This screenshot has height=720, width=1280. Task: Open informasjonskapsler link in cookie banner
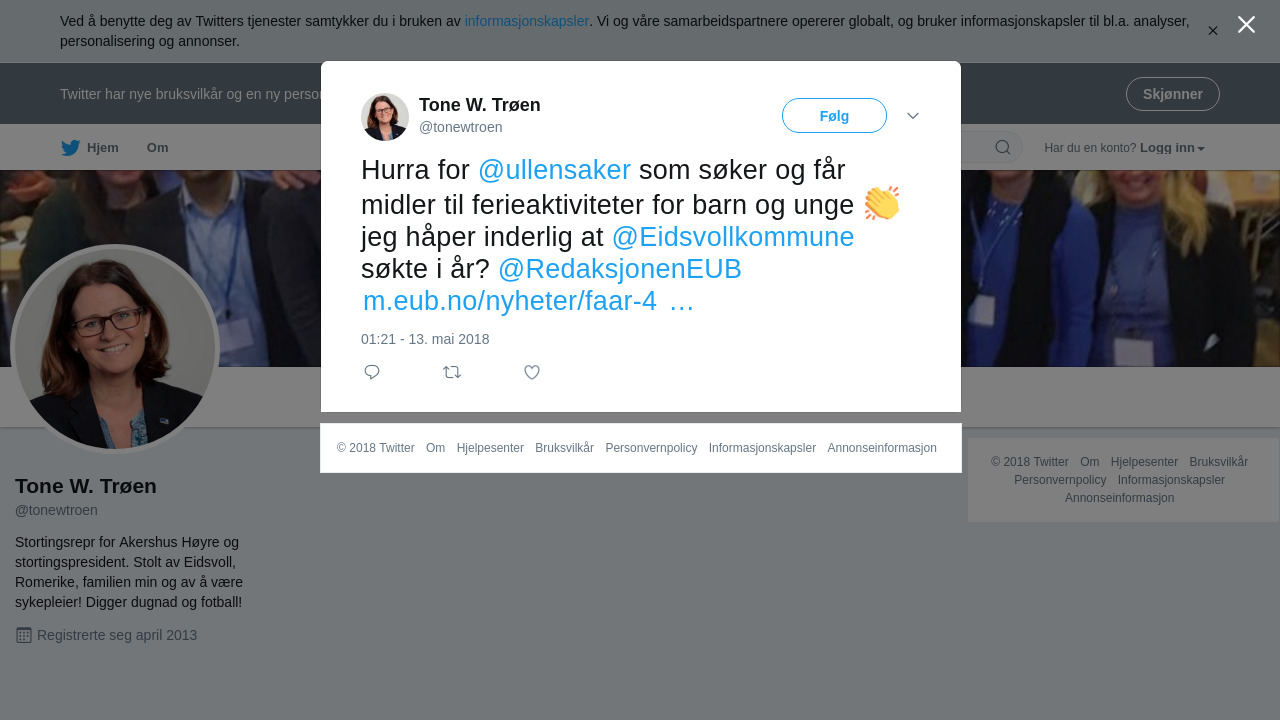click(527, 21)
